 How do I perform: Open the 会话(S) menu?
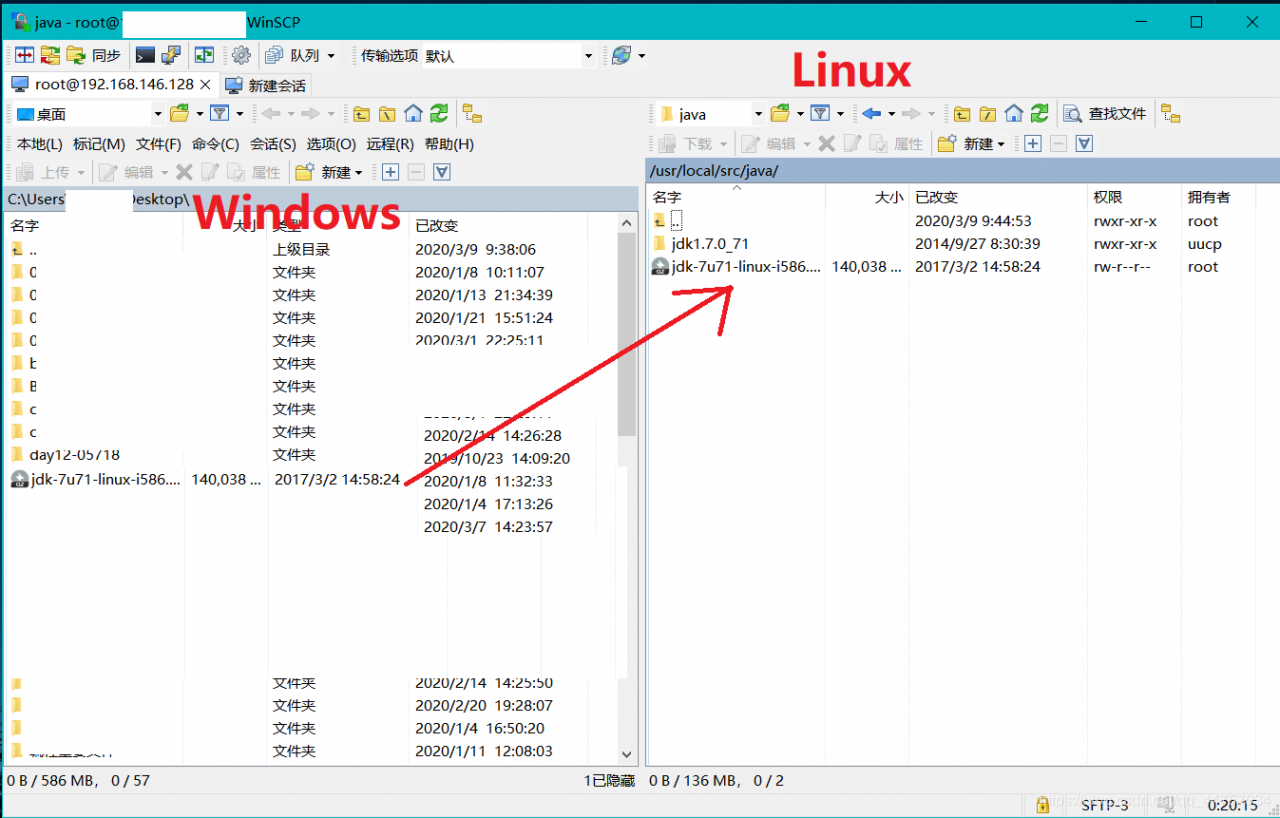click(x=273, y=144)
